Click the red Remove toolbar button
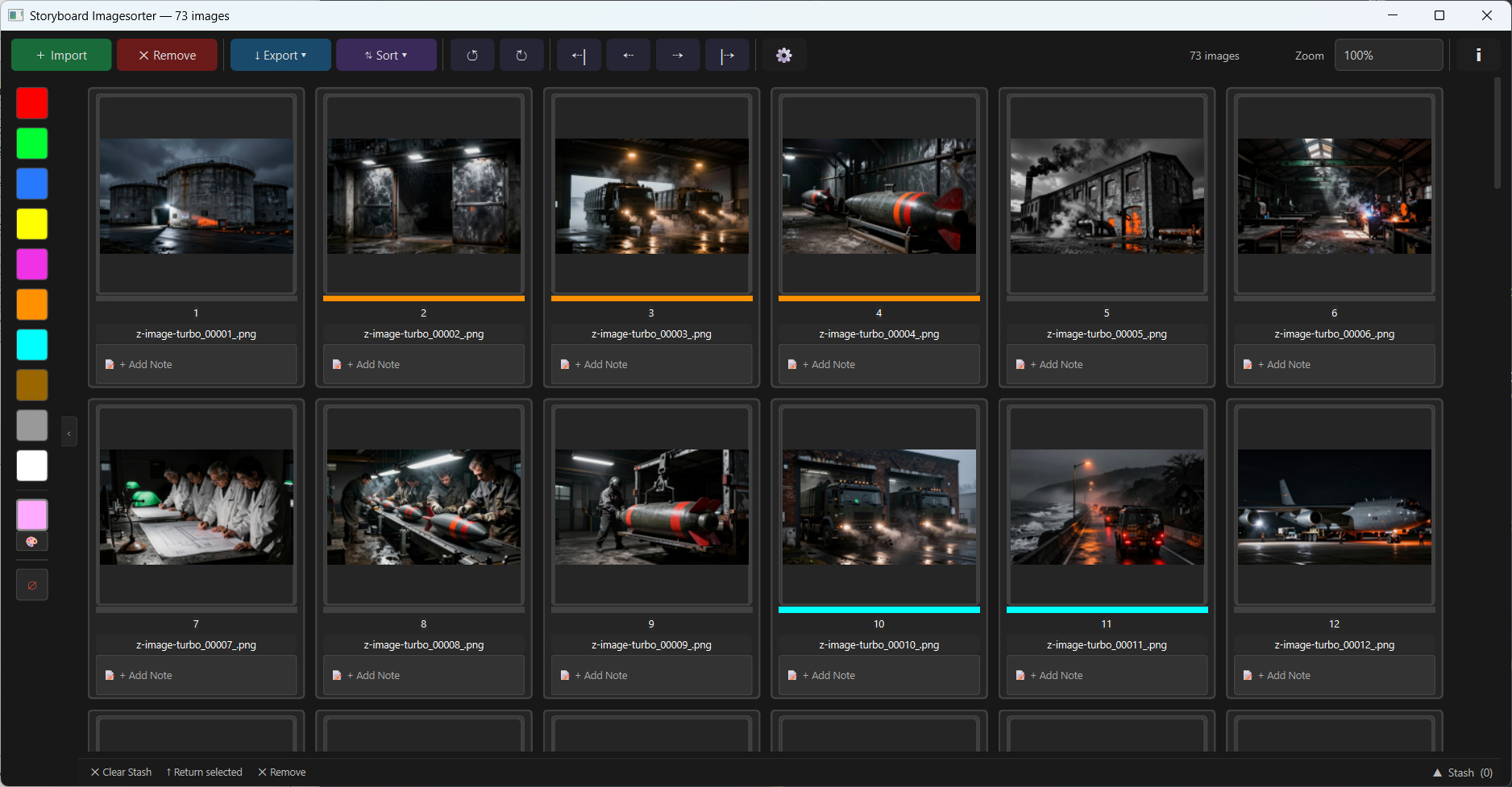The height and width of the screenshot is (787, 1512). pos(167,56)
